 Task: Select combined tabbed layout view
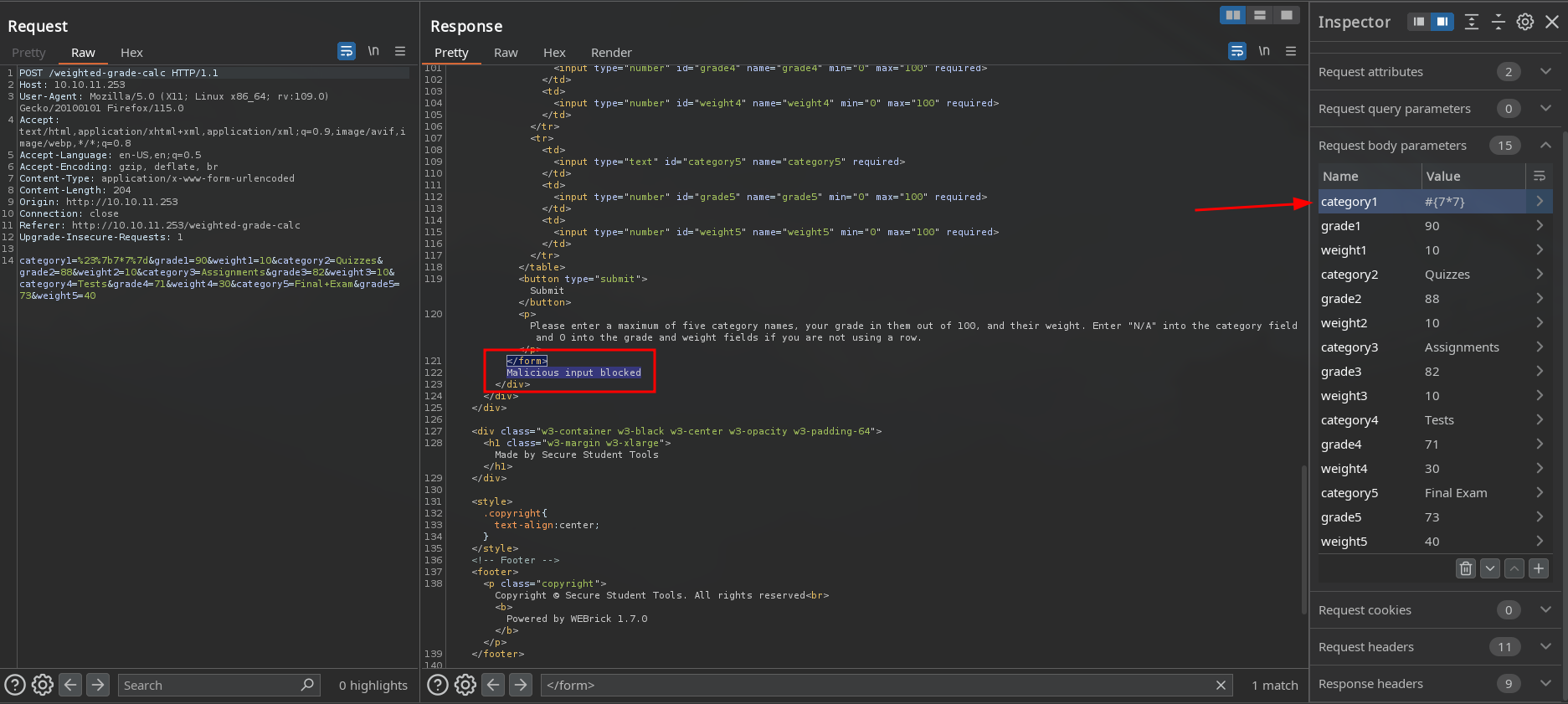click(x=1287, y=15)
